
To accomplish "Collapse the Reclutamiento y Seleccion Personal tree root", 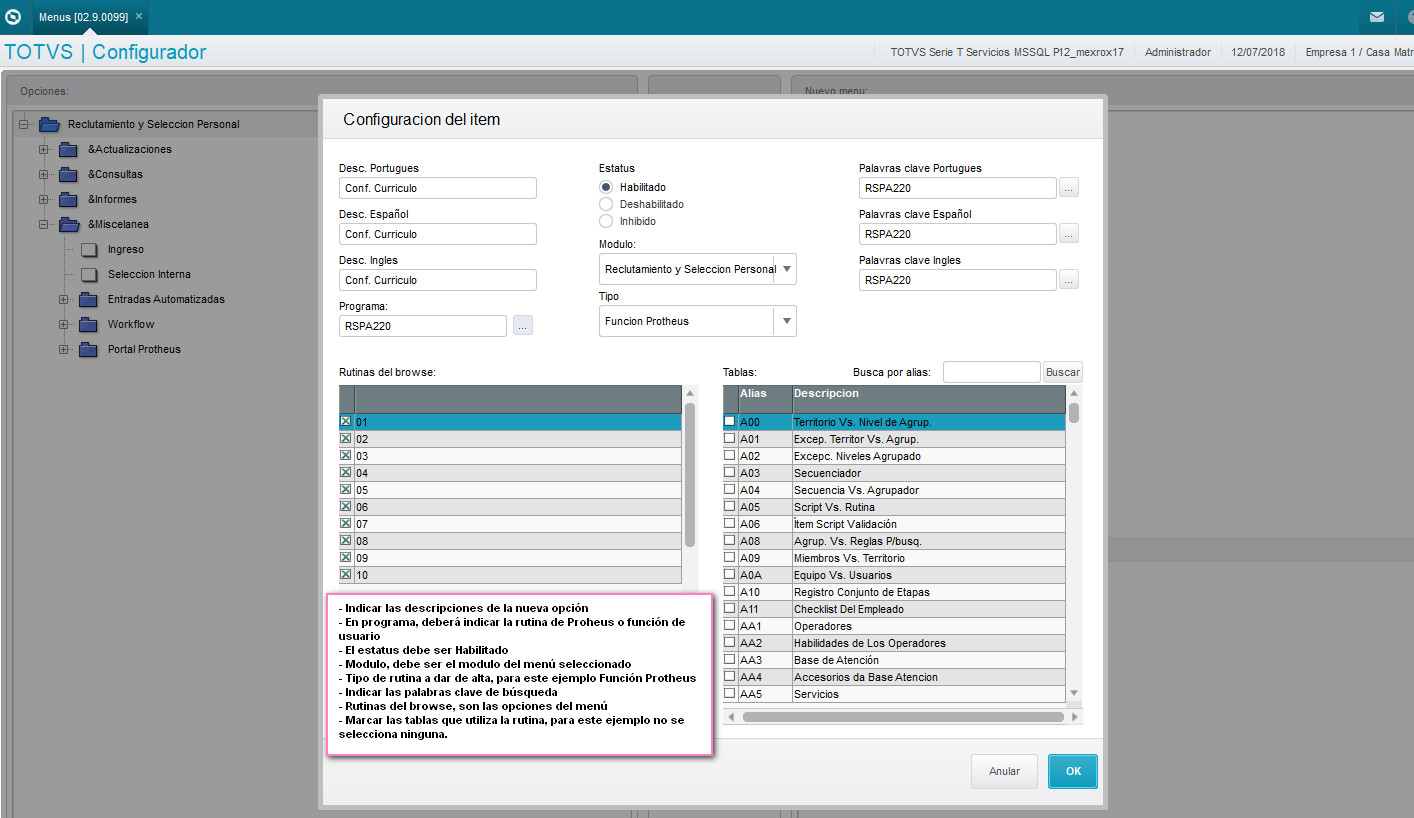I will coord(23,124).
